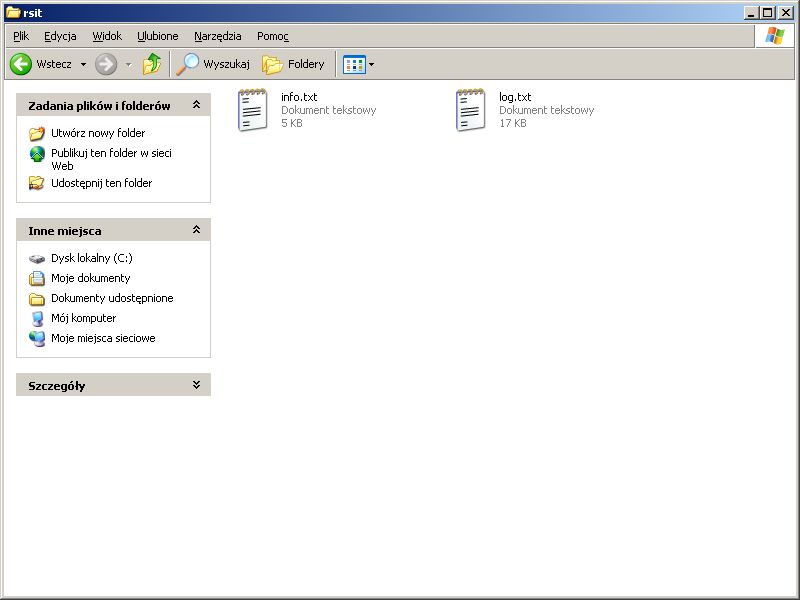Open the views dropdown arrow
The height and width of the screenshot is (600, 800).
point(372,64)
